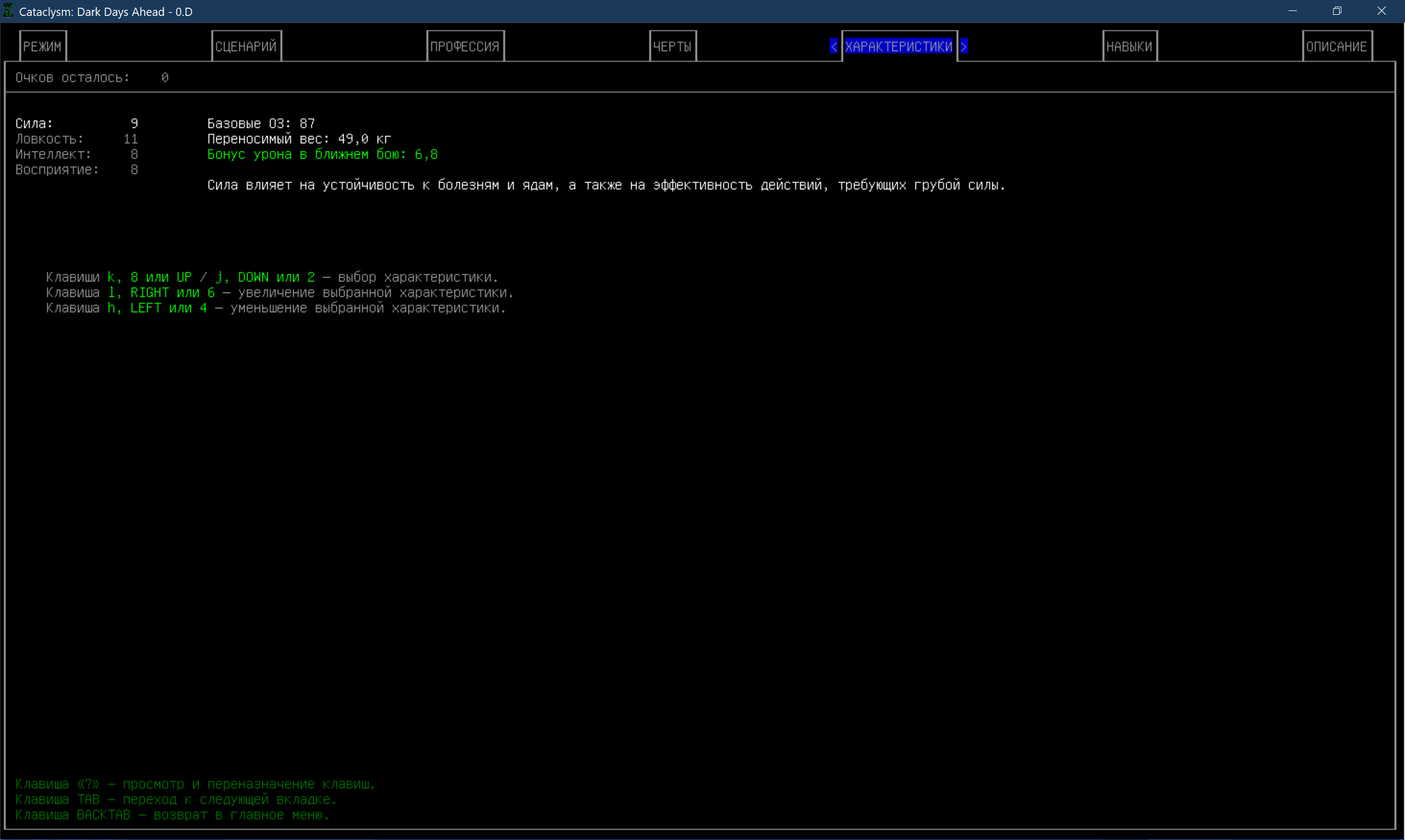Open the ЧЕРТЫ tab
Screen dimensions: 1405x840
click(x=672, y=47)
